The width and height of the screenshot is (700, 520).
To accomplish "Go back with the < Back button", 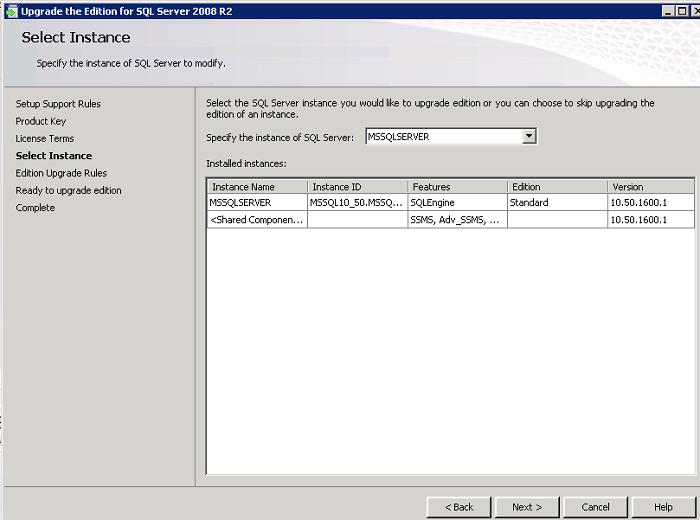I will [458, 507].
